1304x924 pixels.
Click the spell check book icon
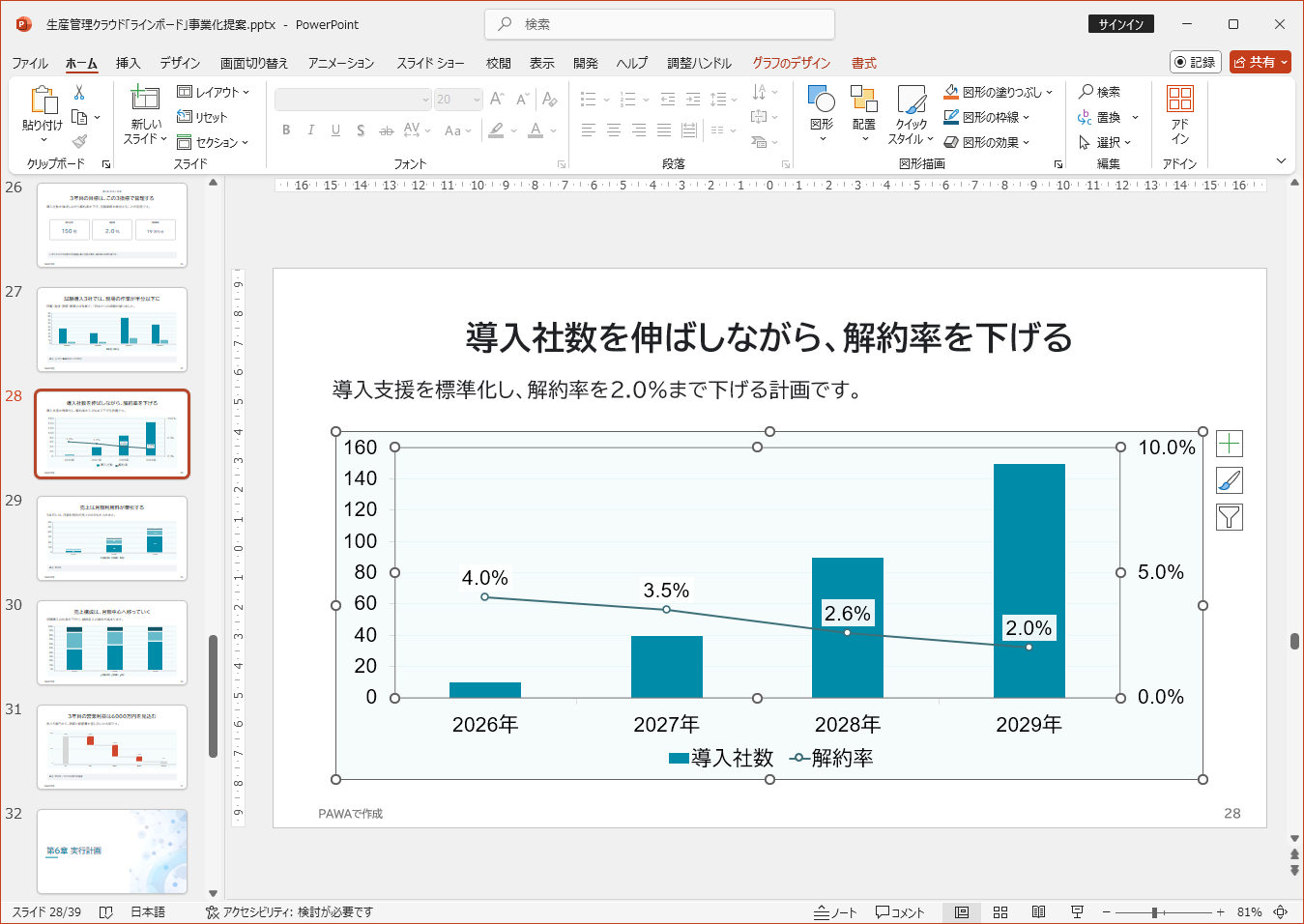[x=106, y=912]
